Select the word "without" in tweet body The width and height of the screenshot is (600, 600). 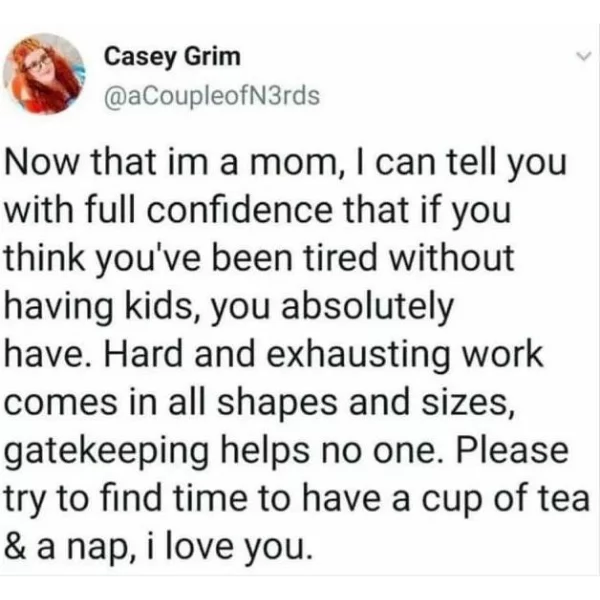point(451,258)
